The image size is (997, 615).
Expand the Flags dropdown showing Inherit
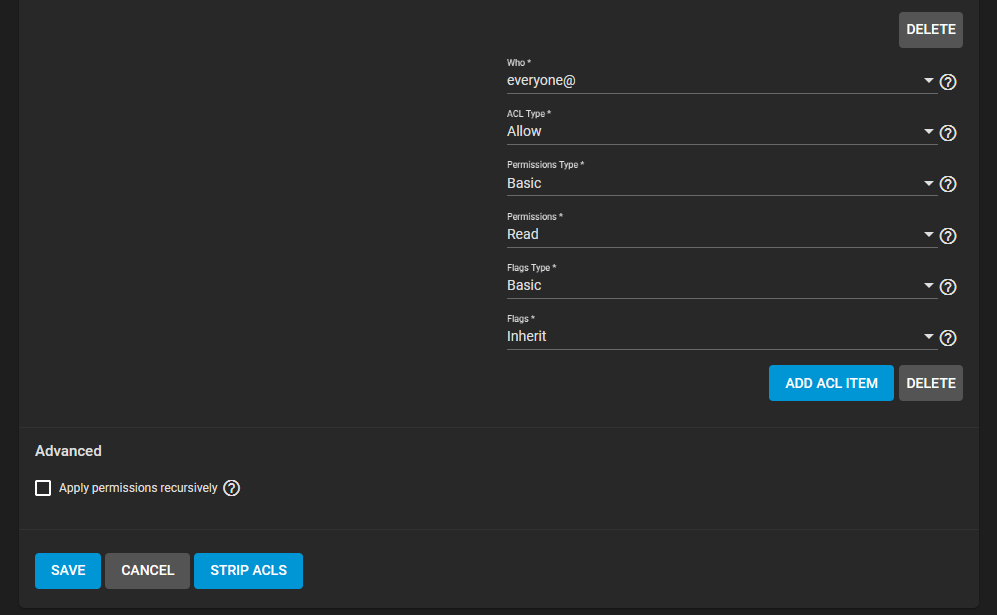coord(722,336)
